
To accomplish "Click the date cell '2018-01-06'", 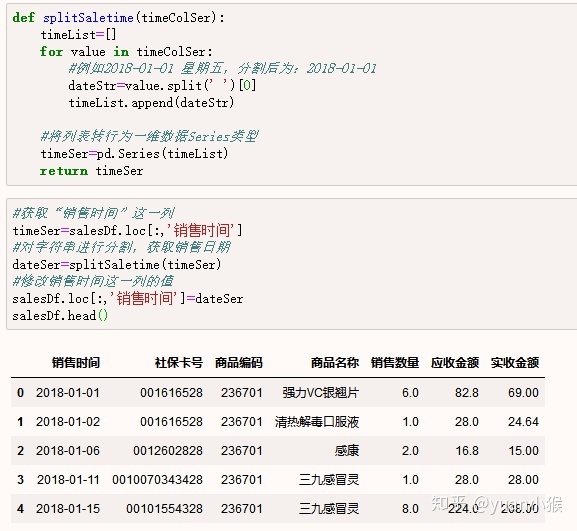I will coord(68,451).
